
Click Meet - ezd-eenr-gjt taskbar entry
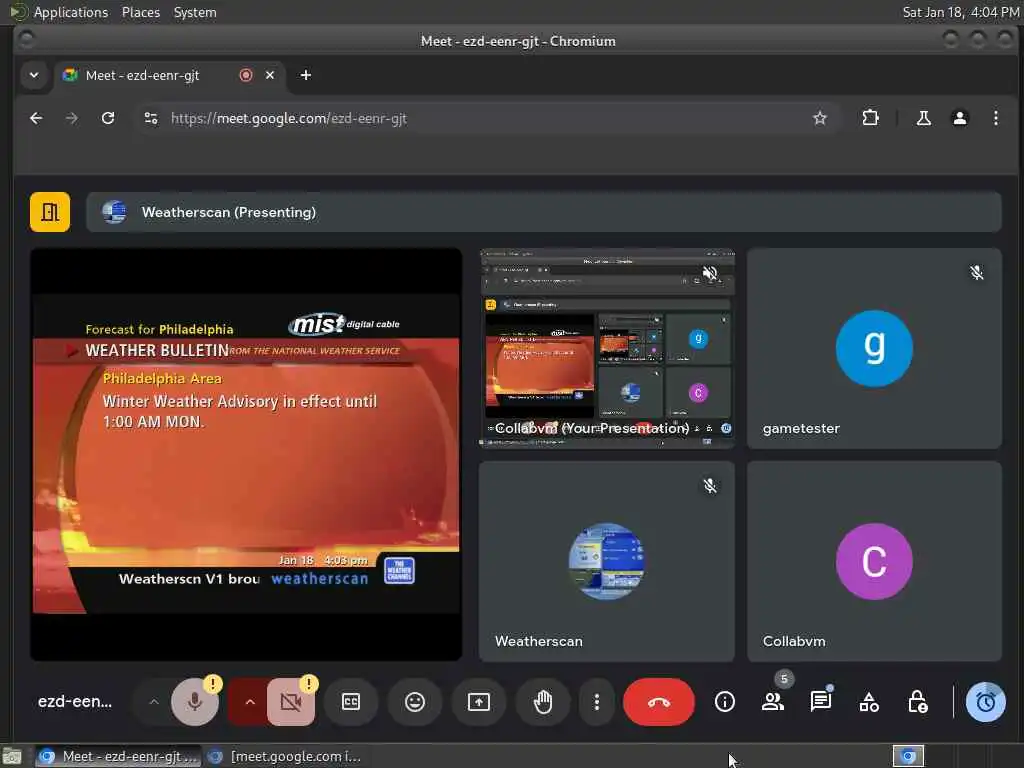coord(117,756)
